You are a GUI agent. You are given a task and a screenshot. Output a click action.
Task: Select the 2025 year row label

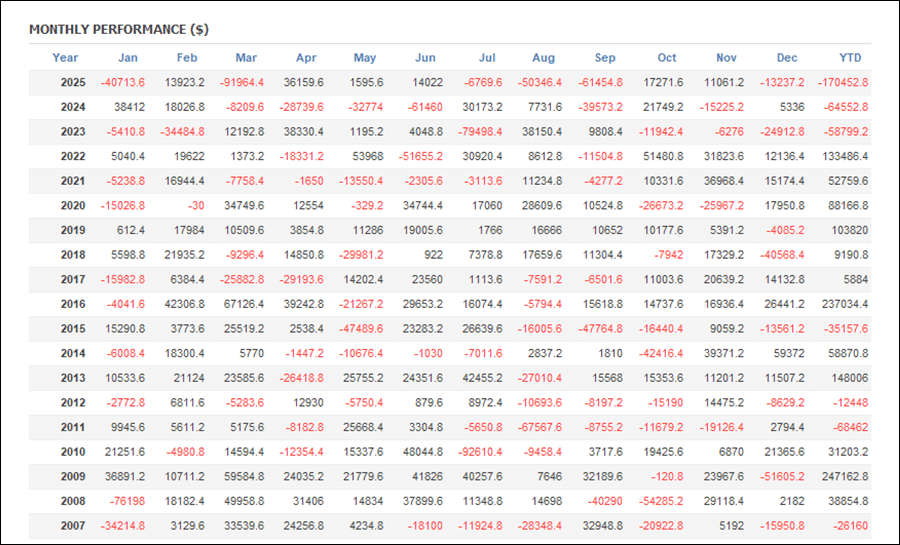tap(72, 83)
